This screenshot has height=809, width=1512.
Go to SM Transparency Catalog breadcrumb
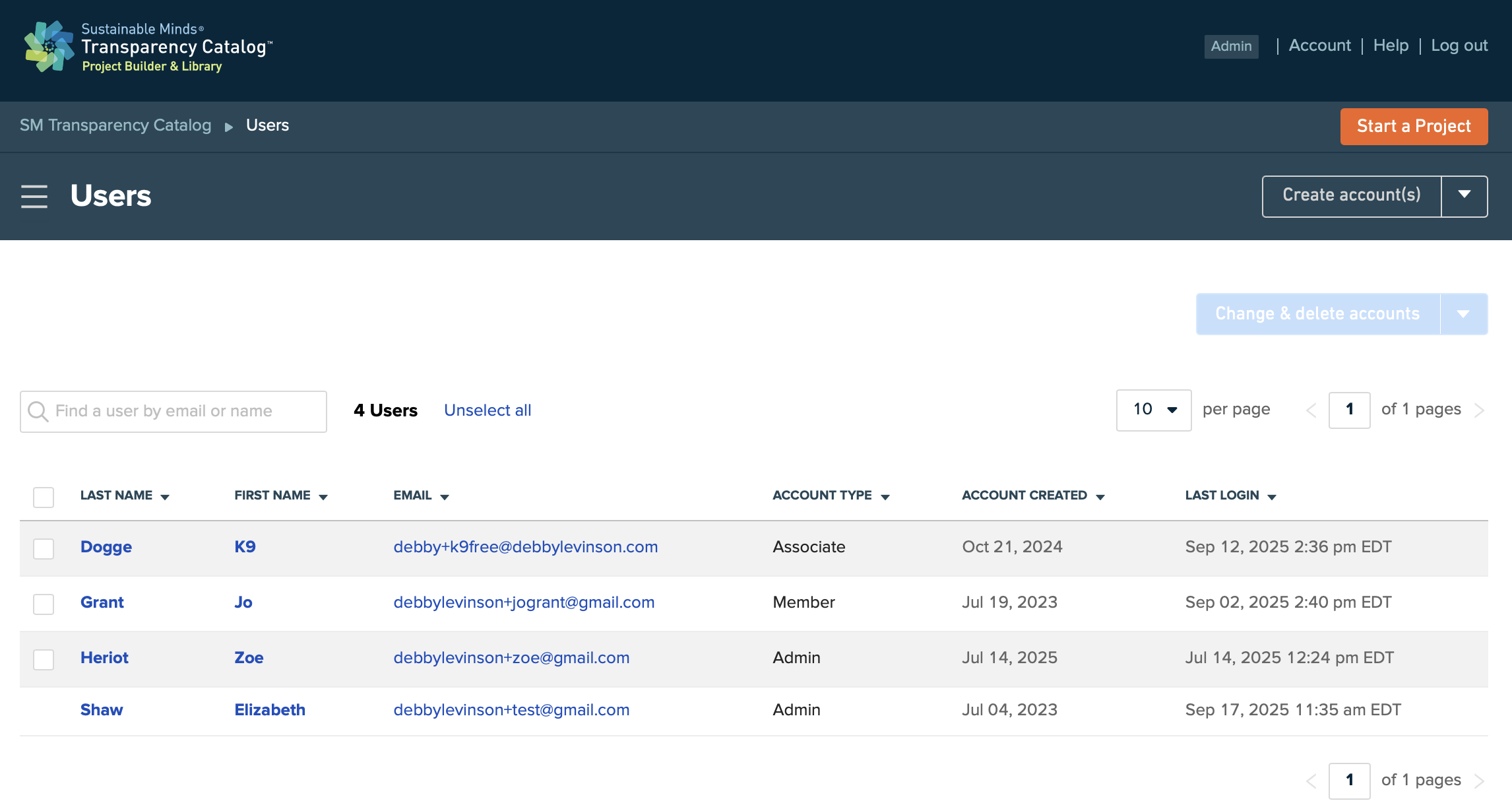tap(115, 125)
